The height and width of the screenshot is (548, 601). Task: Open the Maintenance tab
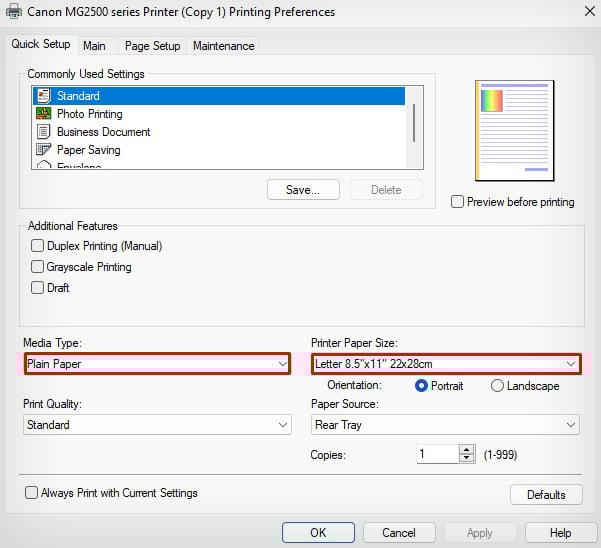[x=223, y=46]
